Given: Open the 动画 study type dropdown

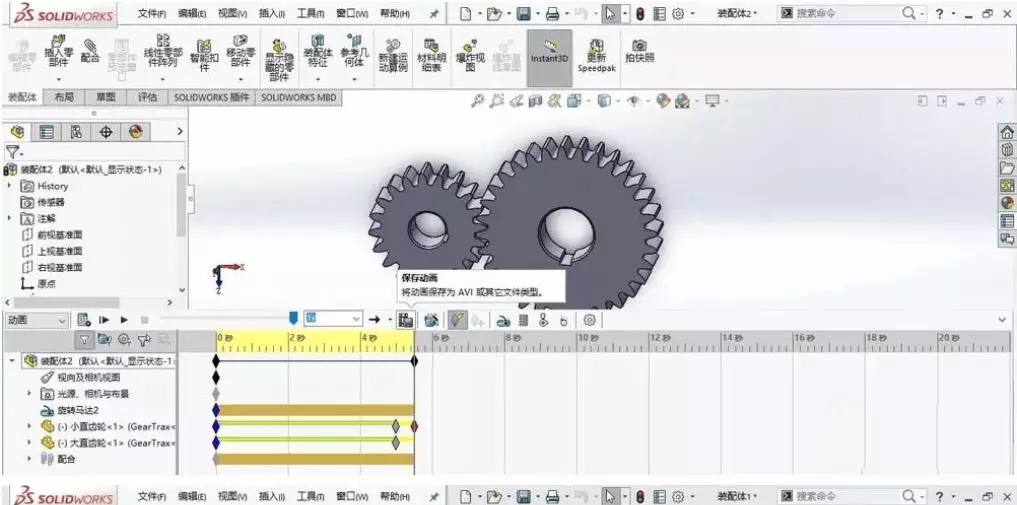Looking at the screenshot, I should 36,320.
